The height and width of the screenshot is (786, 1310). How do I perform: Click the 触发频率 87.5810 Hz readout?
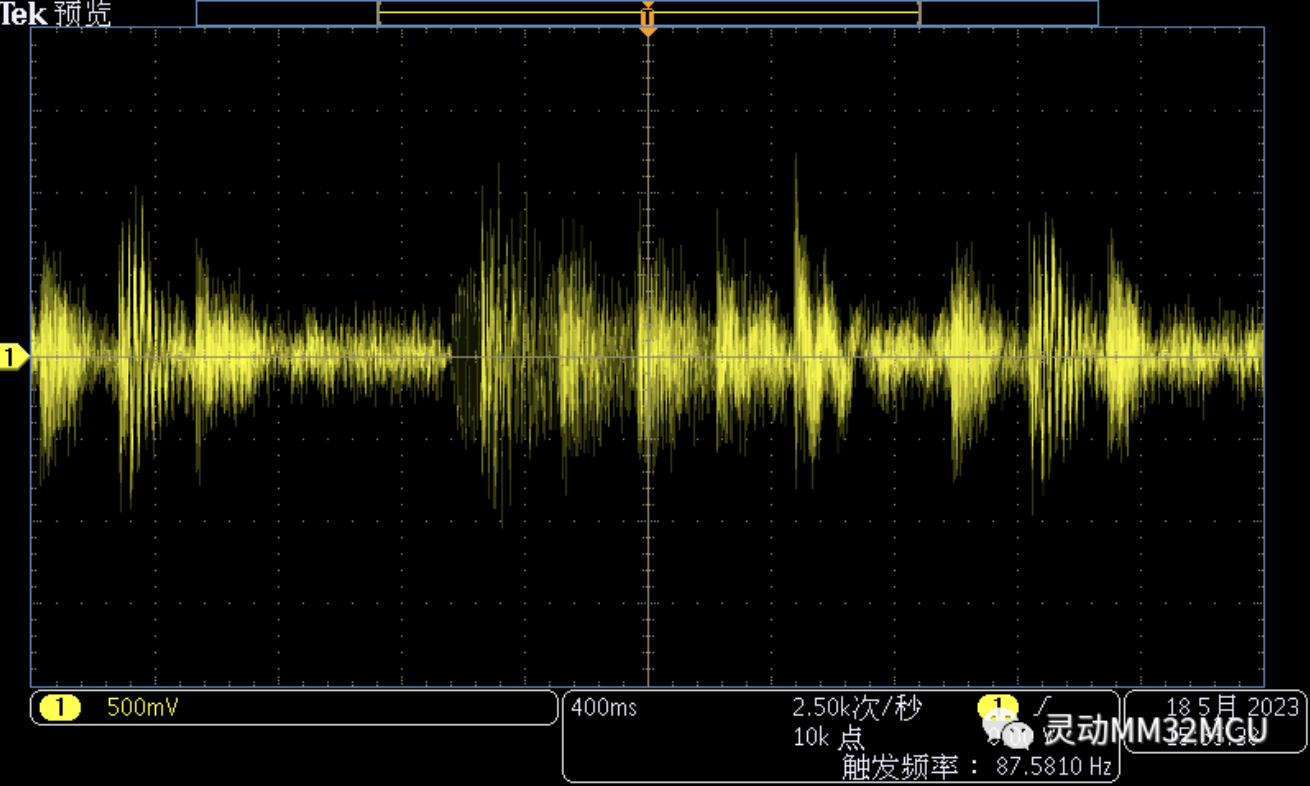[x=977, y=767]
